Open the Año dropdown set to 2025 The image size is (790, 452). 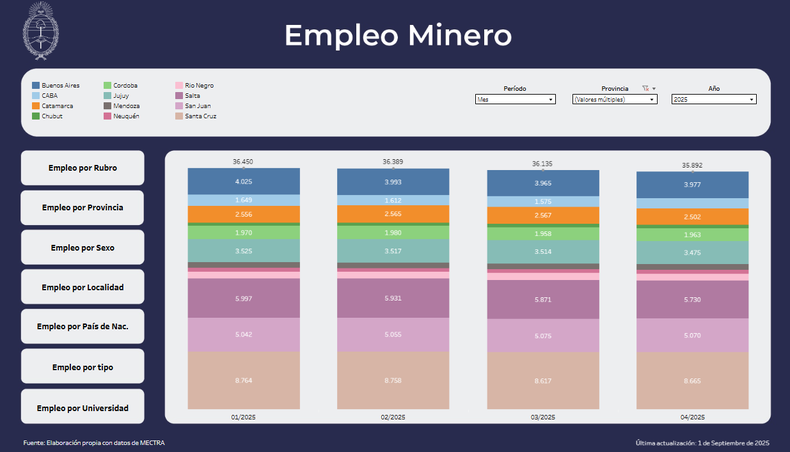point(713,100)
